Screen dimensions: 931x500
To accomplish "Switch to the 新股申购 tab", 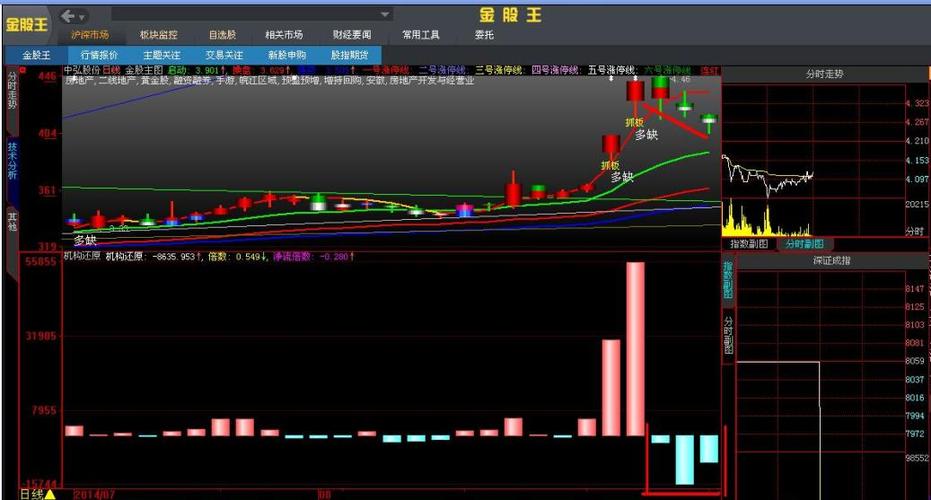I will tap(287, 55).
